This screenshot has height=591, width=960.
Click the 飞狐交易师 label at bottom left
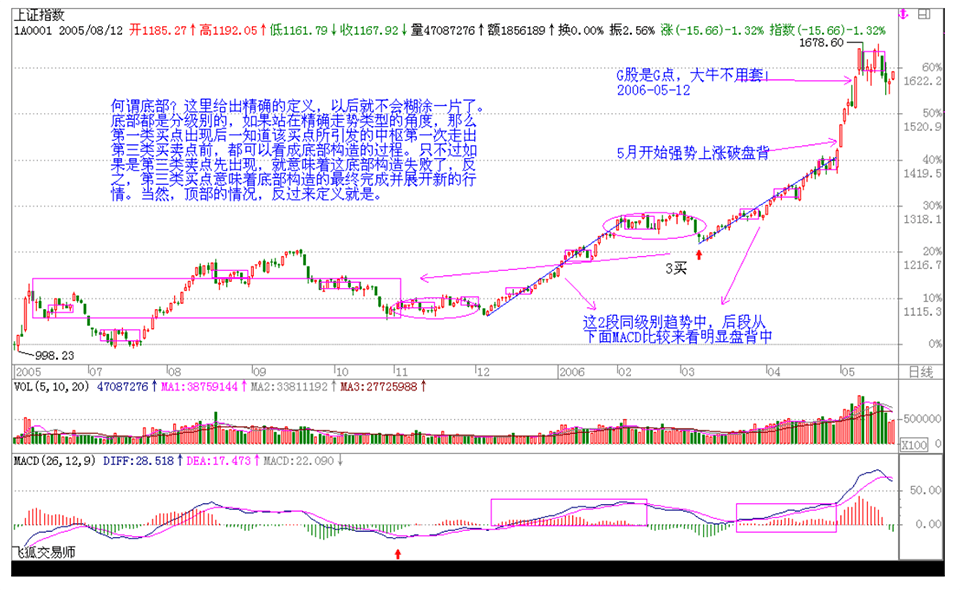tap(43, 552)
